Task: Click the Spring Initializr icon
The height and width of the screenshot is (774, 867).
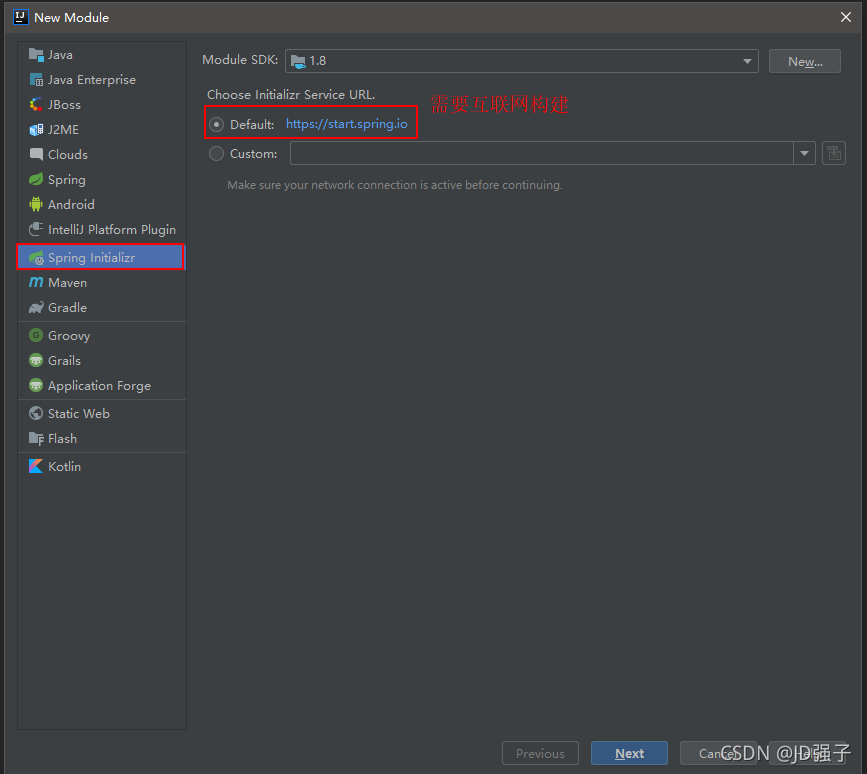Action: [x=36, y=257]
